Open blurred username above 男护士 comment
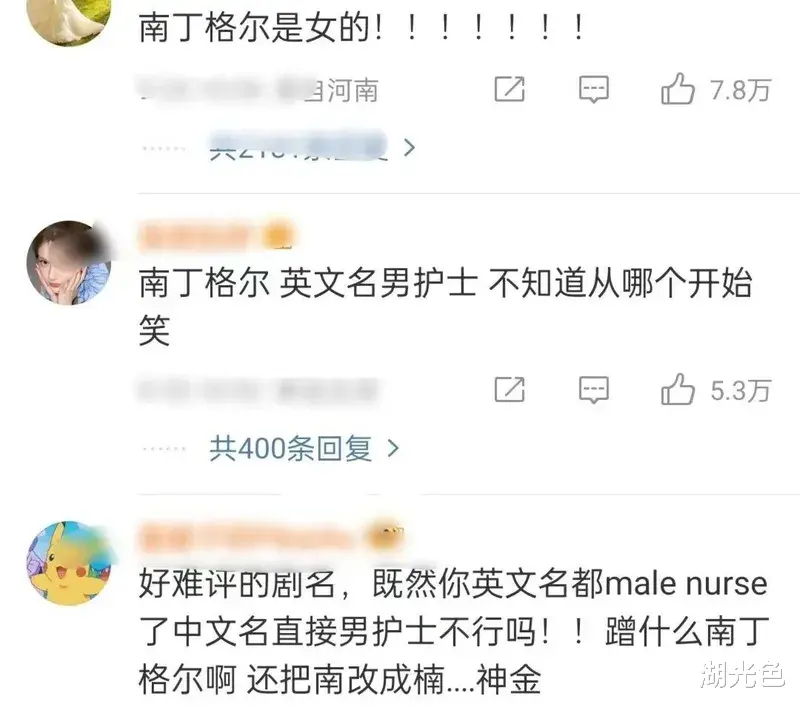The height and width of the screenshot is (707, 800). click(x=217, y=236)
